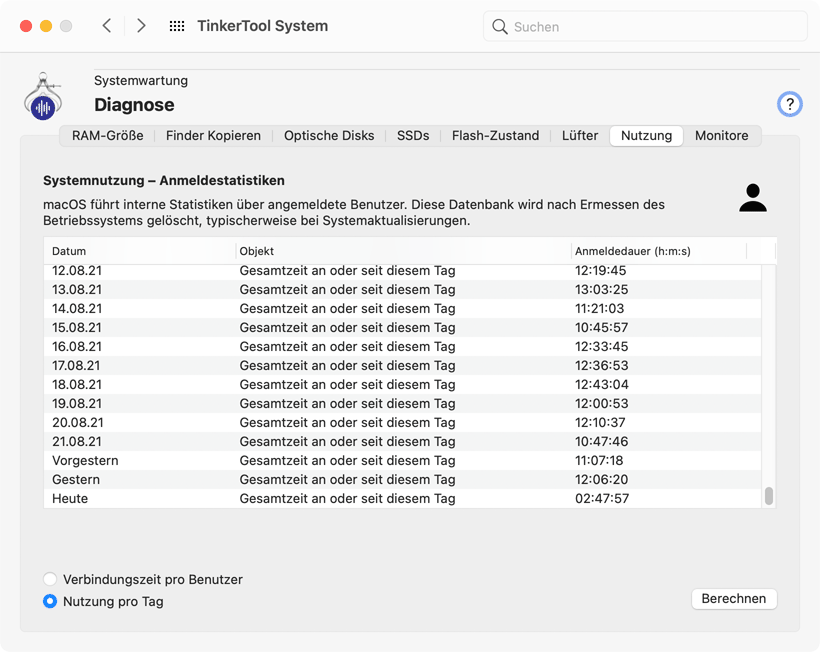820x652 pixels.
Task: Focus the Suchen search field
Action: [x=645, y=26]
